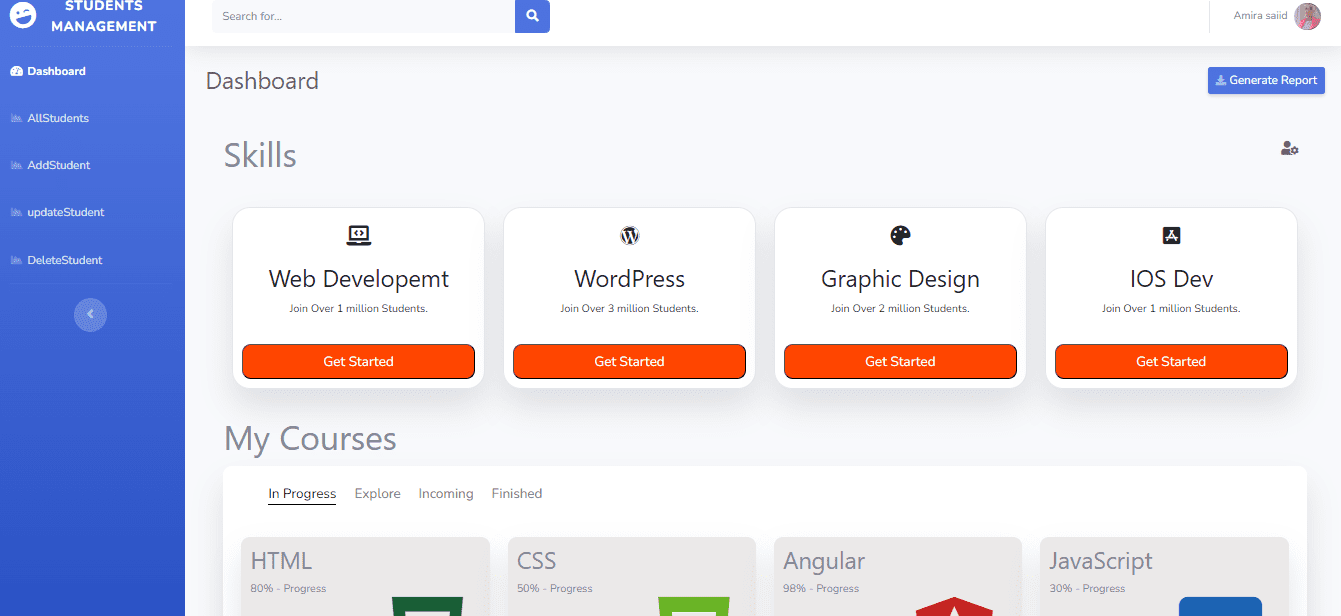Viewport: 1341px width, 616px height.
Task: Click the '50% - Progress' CSS label
Action: pos(555,588)
